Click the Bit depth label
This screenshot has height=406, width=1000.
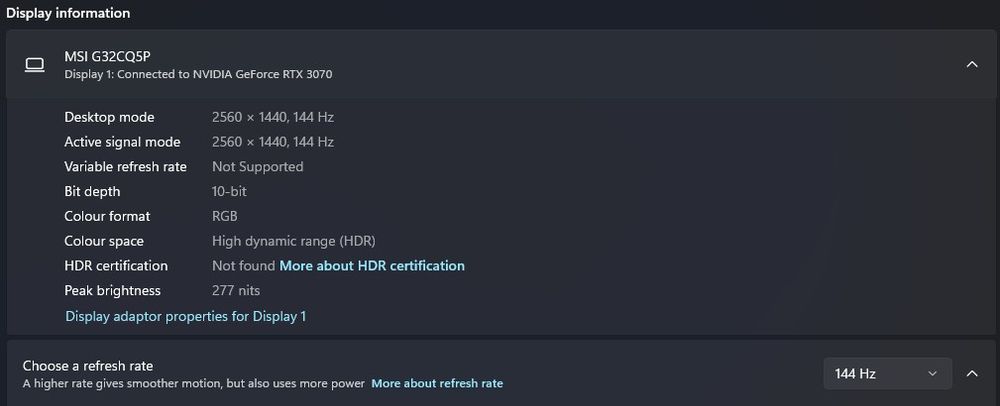92,191
